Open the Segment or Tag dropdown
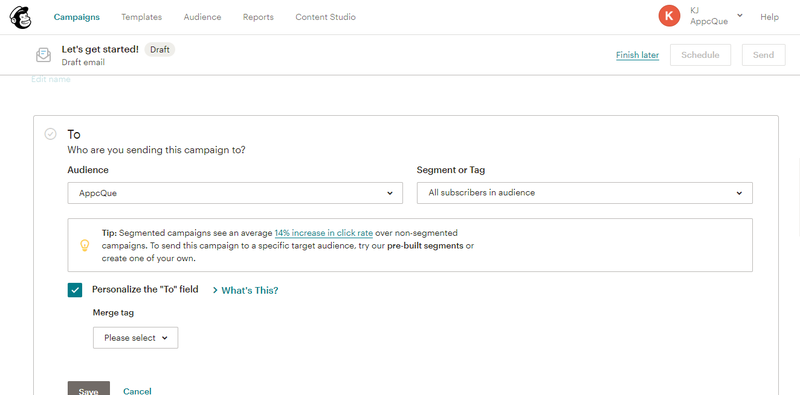The height and width of the screenshot is (395, 800). pyautogui.click(x=584, y=193)
